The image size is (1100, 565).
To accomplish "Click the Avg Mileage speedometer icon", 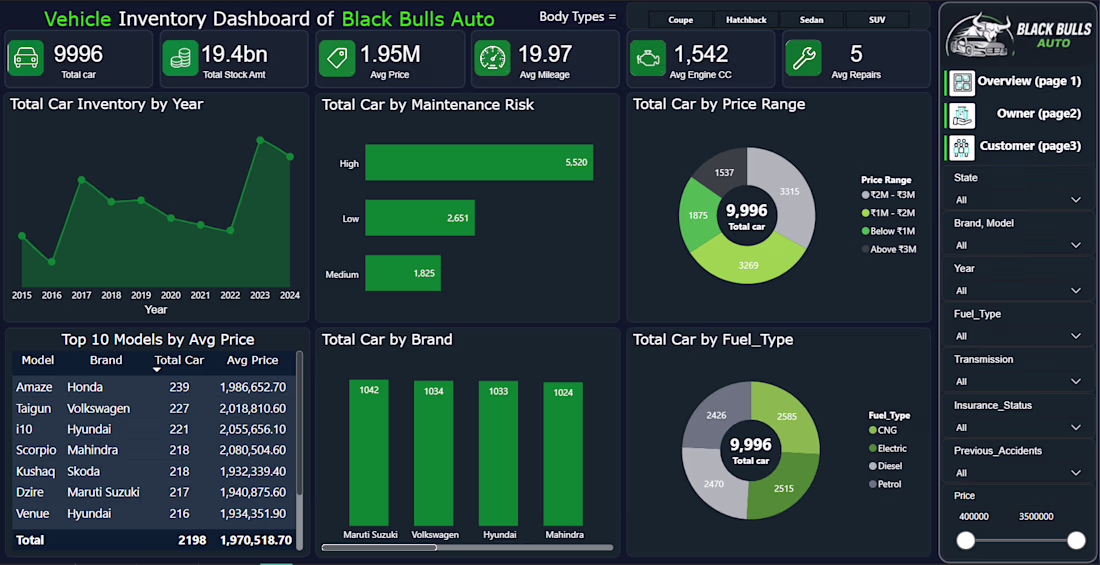I will [492, 58].
